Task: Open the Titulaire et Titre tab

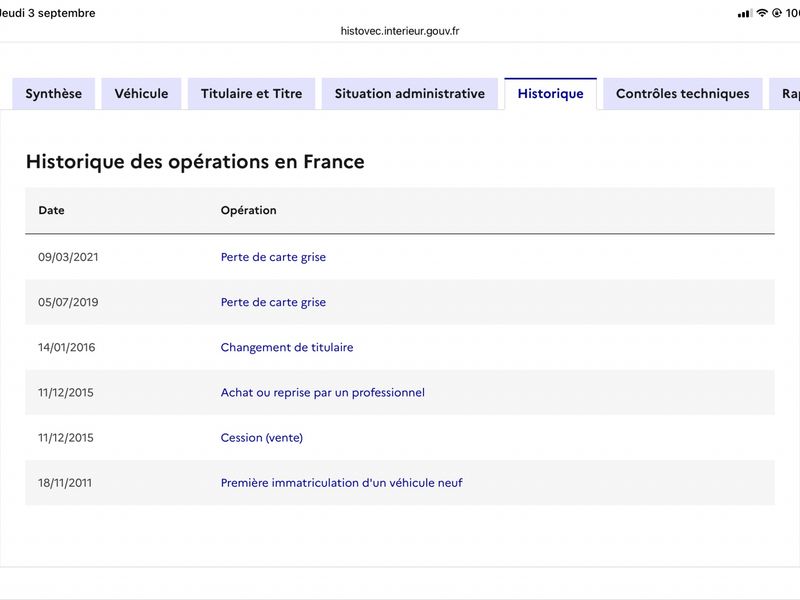Action: [252, 94]
